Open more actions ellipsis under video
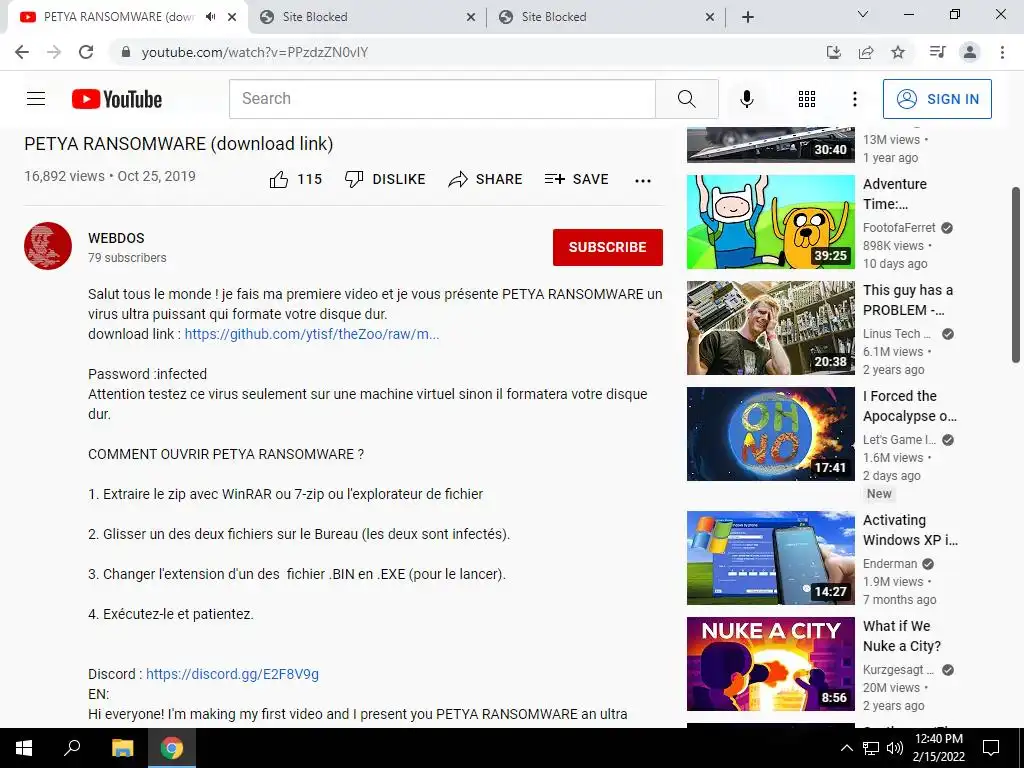1024x768 pixels. coord(643,181)
